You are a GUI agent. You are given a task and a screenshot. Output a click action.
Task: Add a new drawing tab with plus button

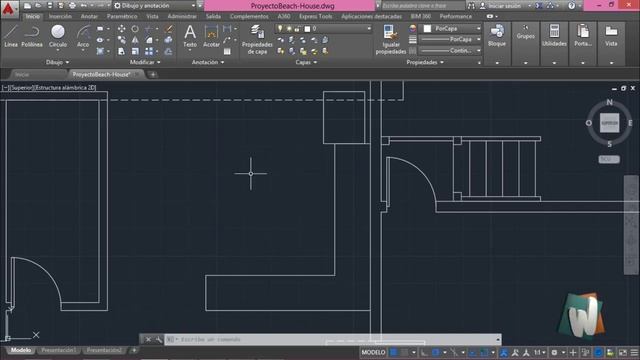153,74
